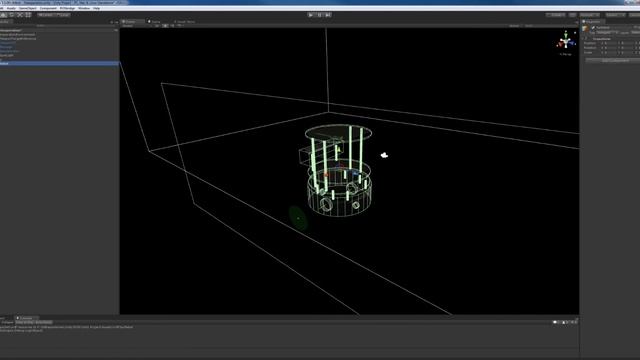Open the Window menu
The image size is (640, 360).
click(x=84, y=8)
